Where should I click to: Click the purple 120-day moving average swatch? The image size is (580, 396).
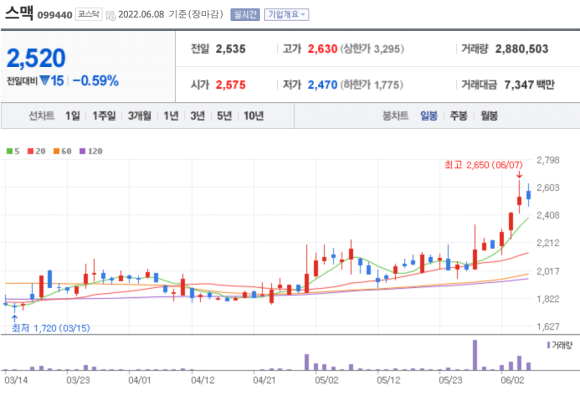coord(82,151)
